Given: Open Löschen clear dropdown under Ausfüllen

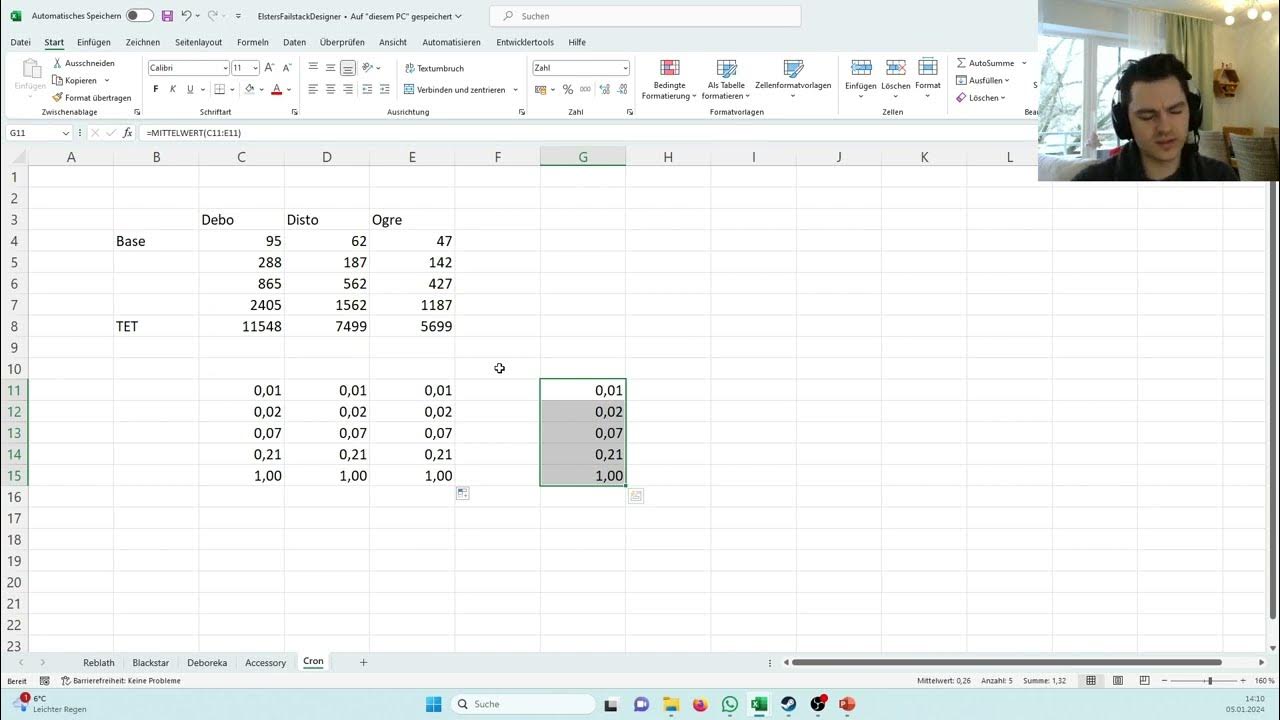Looking at the screenshot, I should (x=981, y=98).
